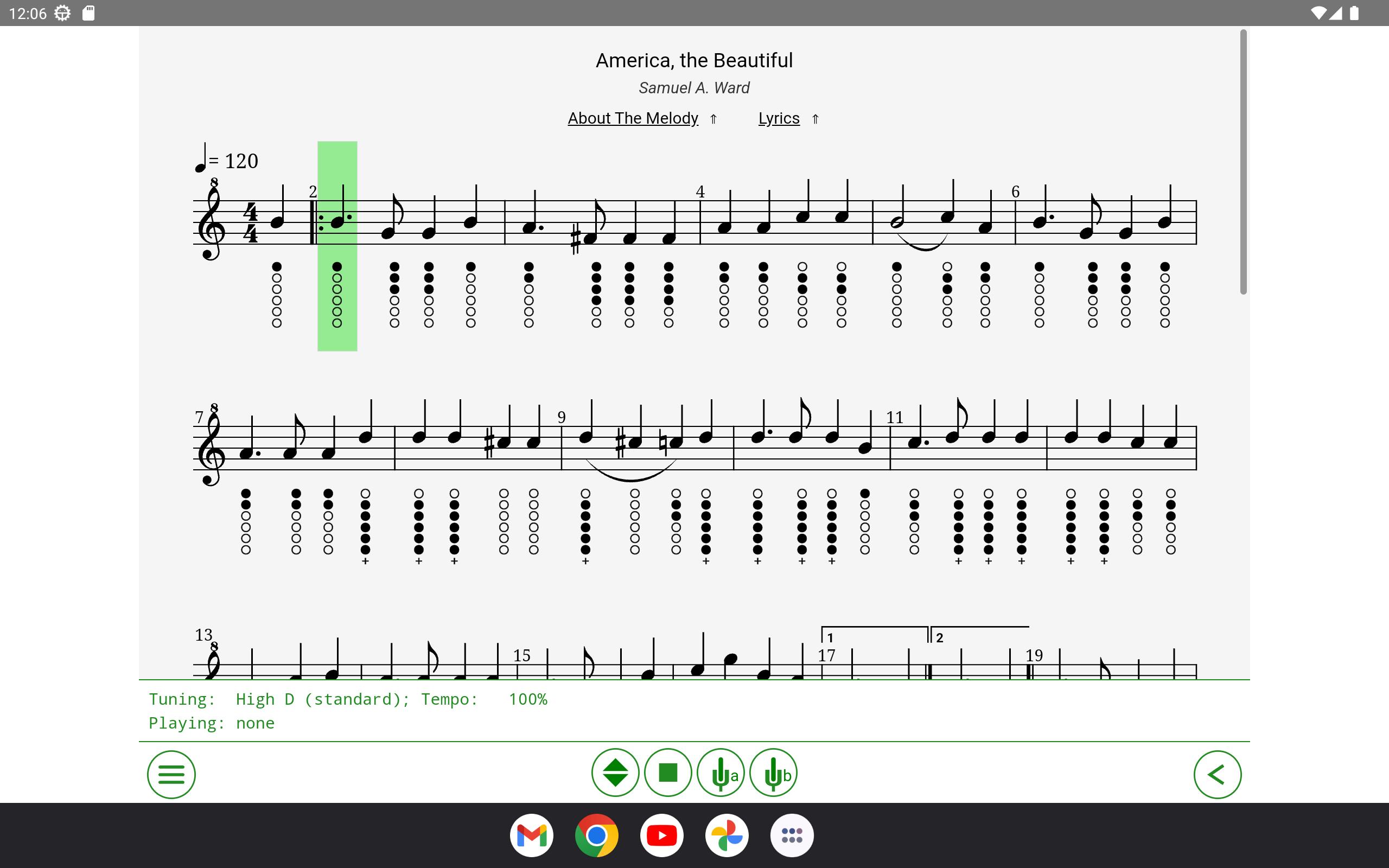Click measure number 11 on second staff

(894, 417)
